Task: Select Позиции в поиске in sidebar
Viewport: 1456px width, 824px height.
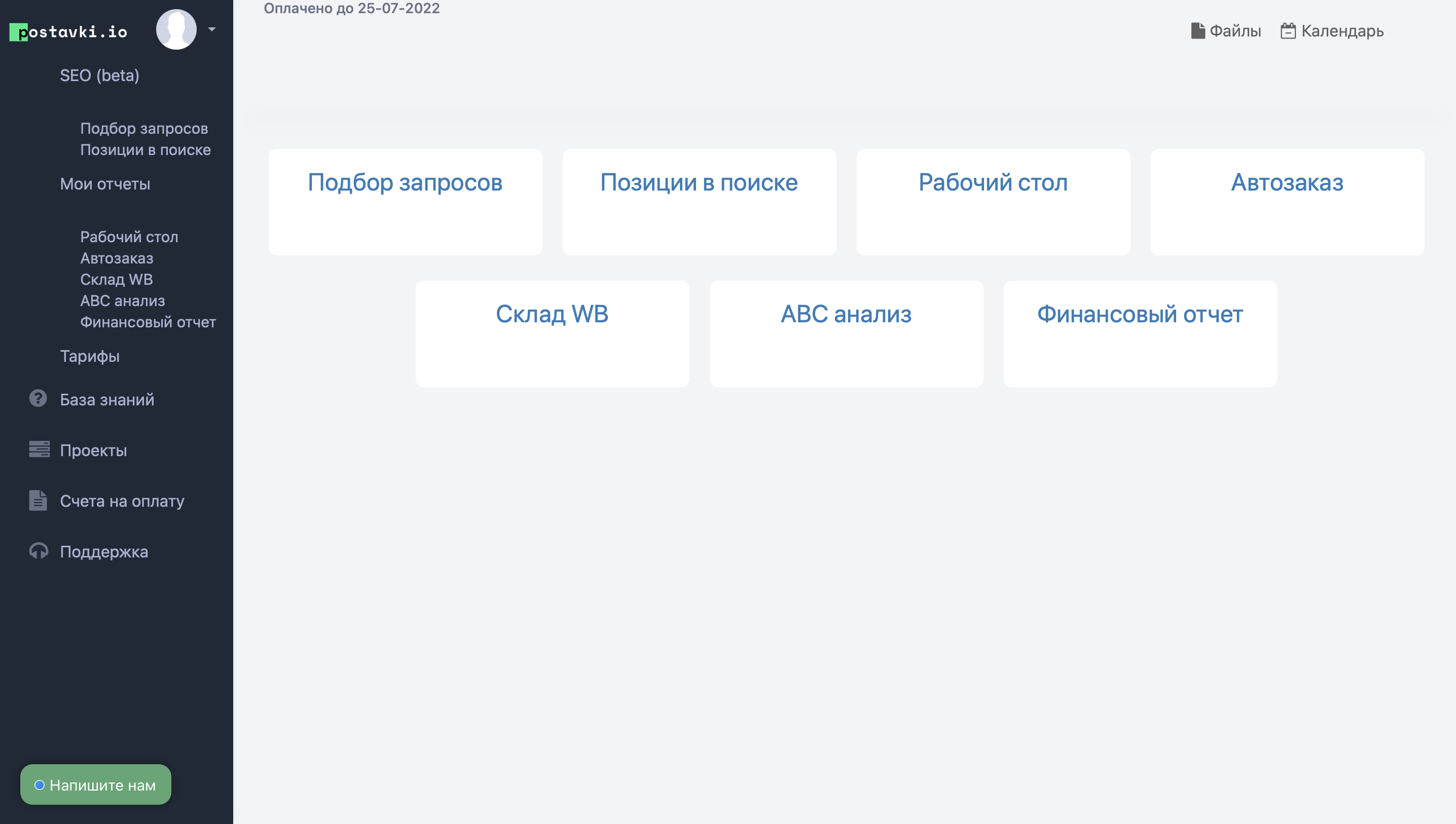Action: 145,149
